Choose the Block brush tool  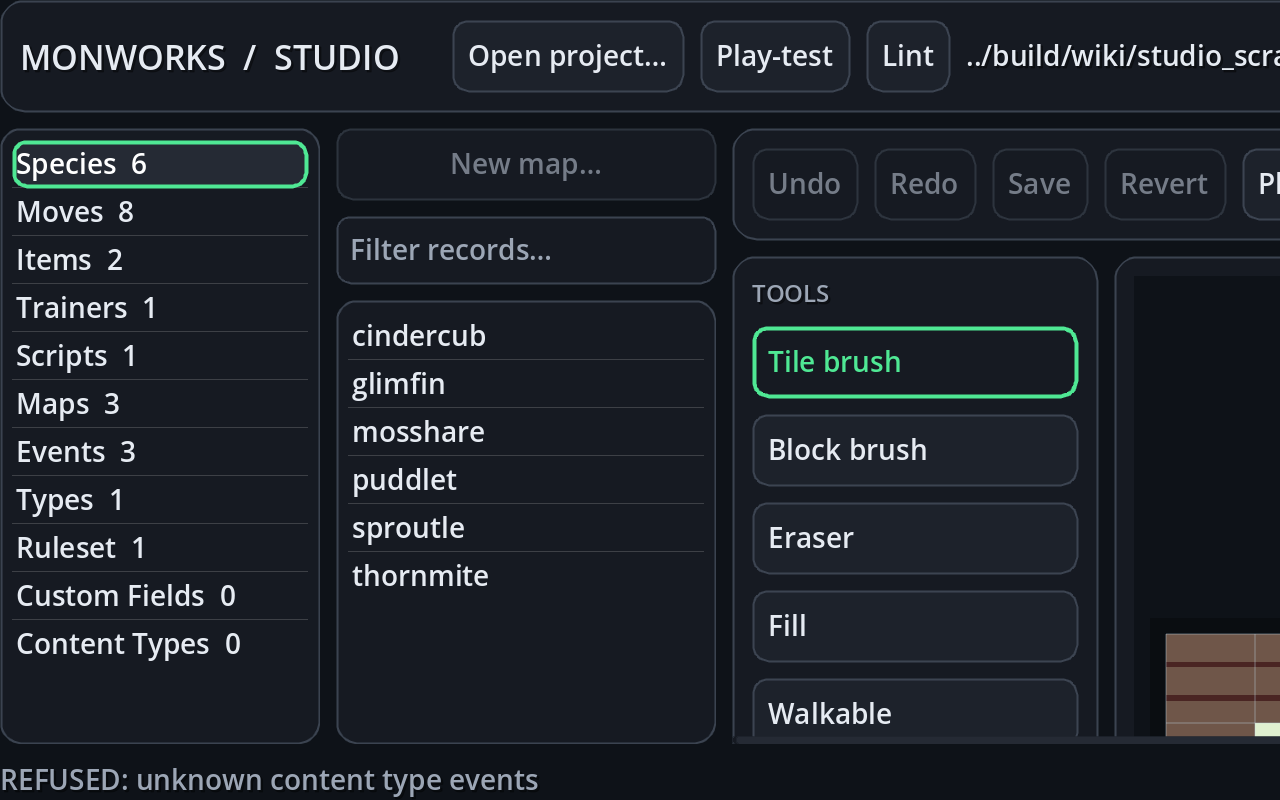tap(915, 450)
